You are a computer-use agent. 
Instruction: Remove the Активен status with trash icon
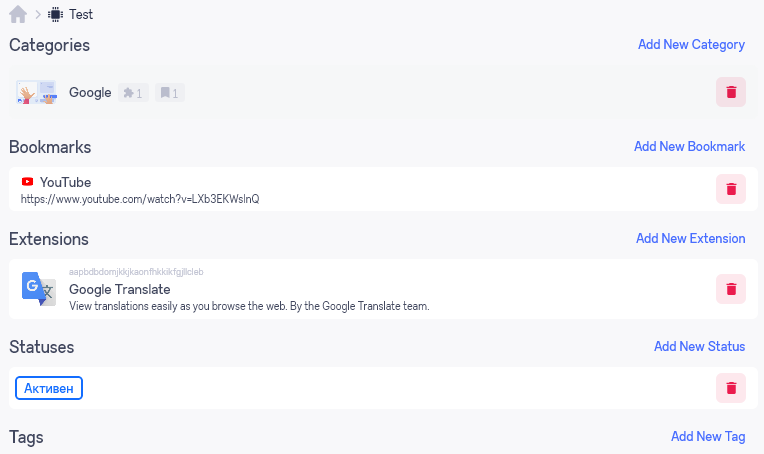(x=731, y=388)
